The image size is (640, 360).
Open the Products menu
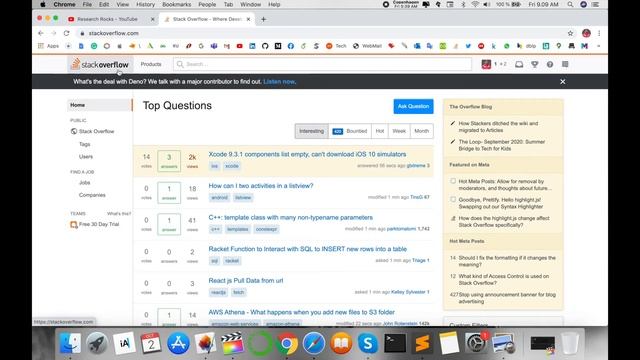pos(151,64)
